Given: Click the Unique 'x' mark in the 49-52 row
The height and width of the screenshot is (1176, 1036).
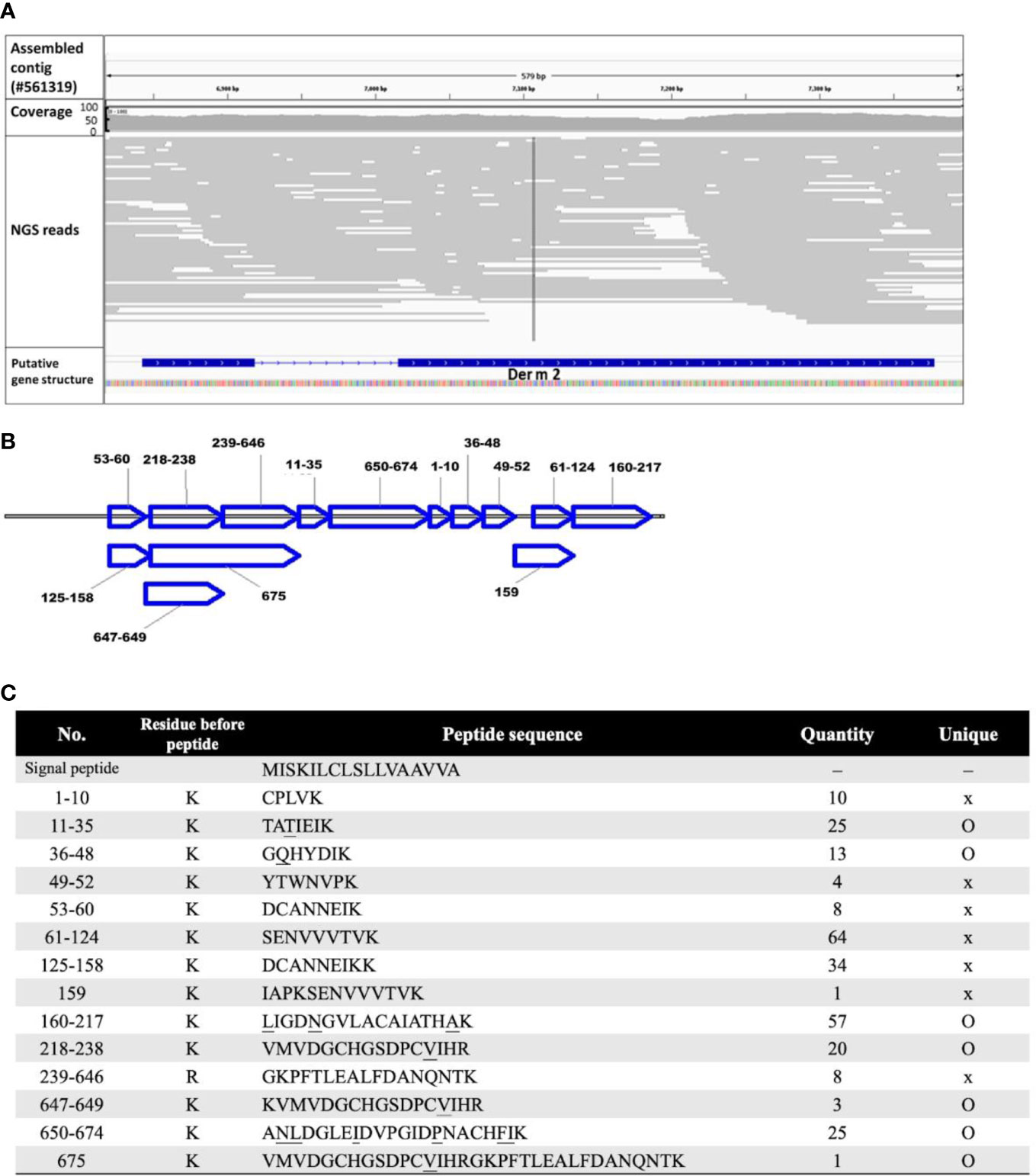Looking at the screenshot, I should [968, 883].
